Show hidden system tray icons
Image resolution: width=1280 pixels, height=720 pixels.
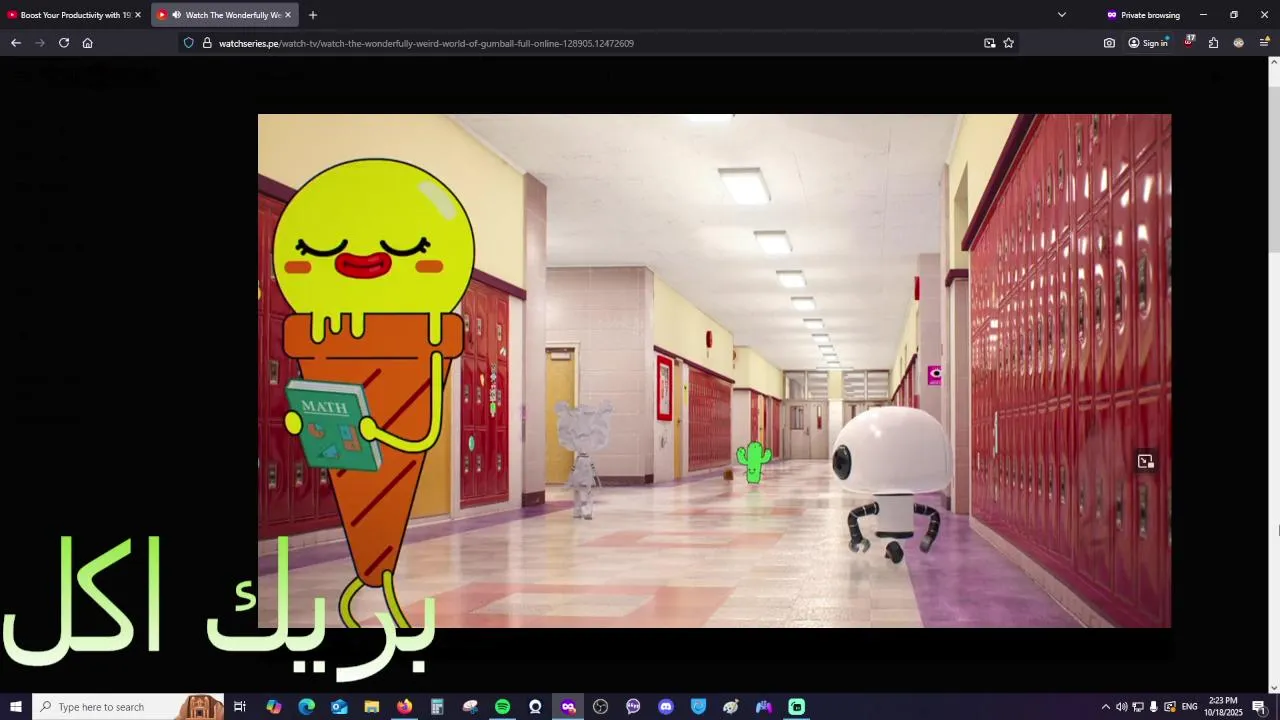pyautogui.click(x=1106, y=707)
